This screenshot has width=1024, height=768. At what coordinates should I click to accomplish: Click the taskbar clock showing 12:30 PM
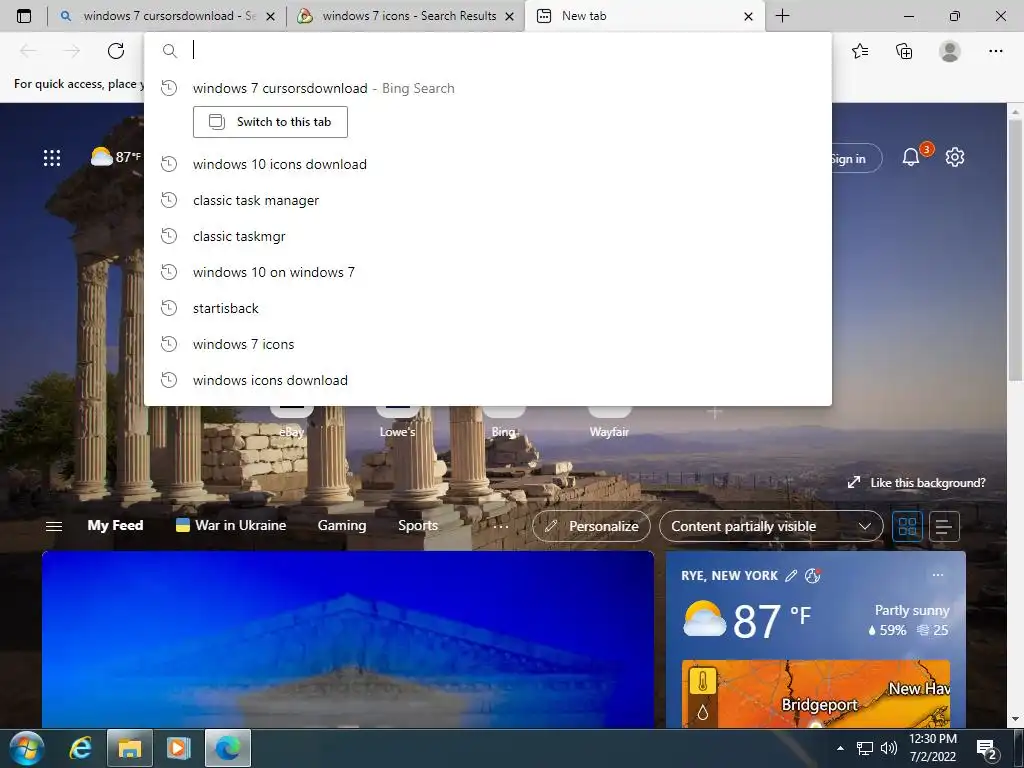[x=933, y=748]
